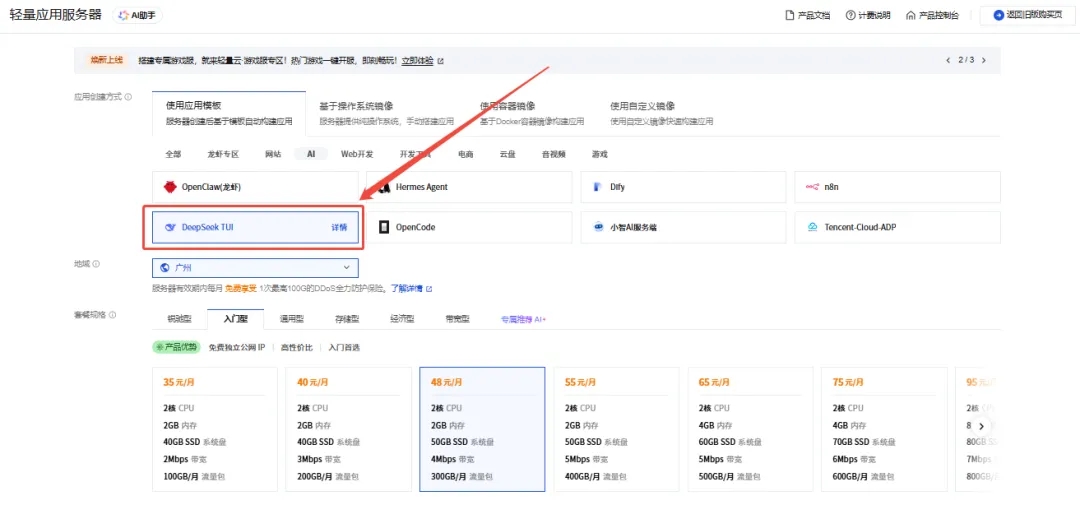
Task: Open 详情 link on DeepSeek TUI card
Action: pyautogui.click(x=339, y=227)
